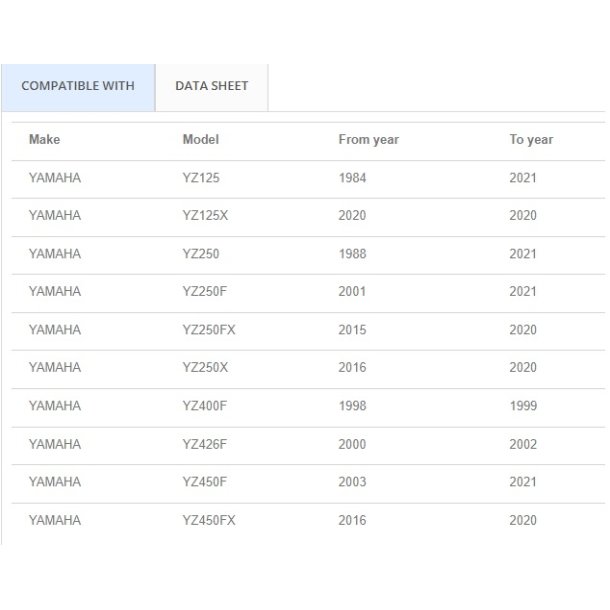Select the YZ450FX model cell
Screen dimensions: 610x610
[208, 520]
